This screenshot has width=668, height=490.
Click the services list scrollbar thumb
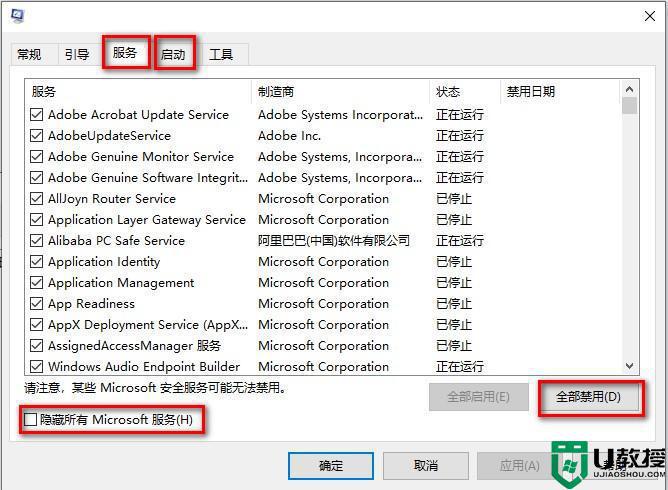coord(629,106)
